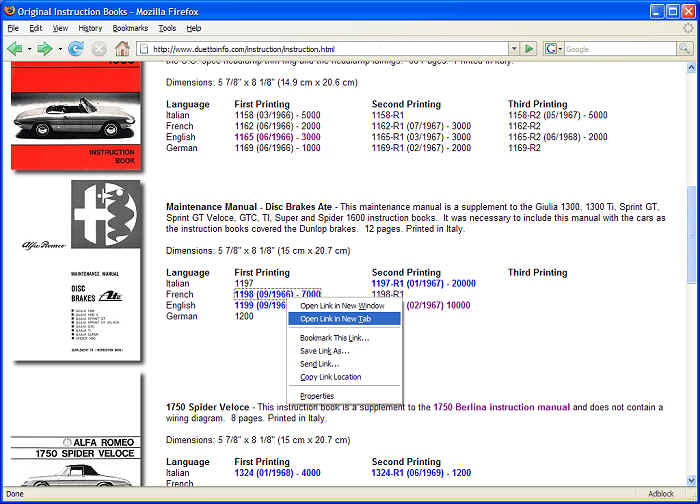Click the scrollbar up arrow
This screenshot has width=700, height=504.
click(691, 68)
